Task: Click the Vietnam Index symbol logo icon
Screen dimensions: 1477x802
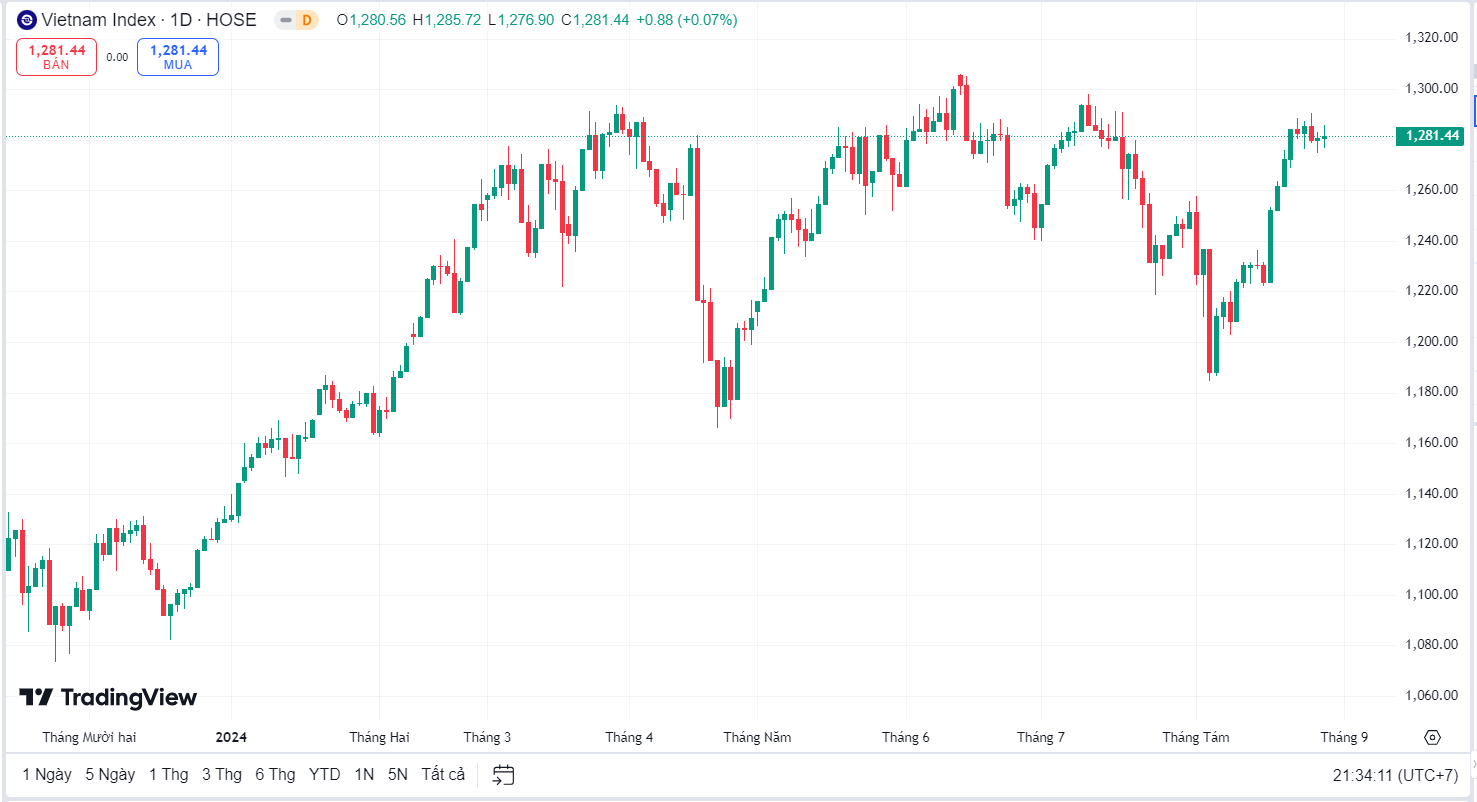Action: (x=27, y=19)
